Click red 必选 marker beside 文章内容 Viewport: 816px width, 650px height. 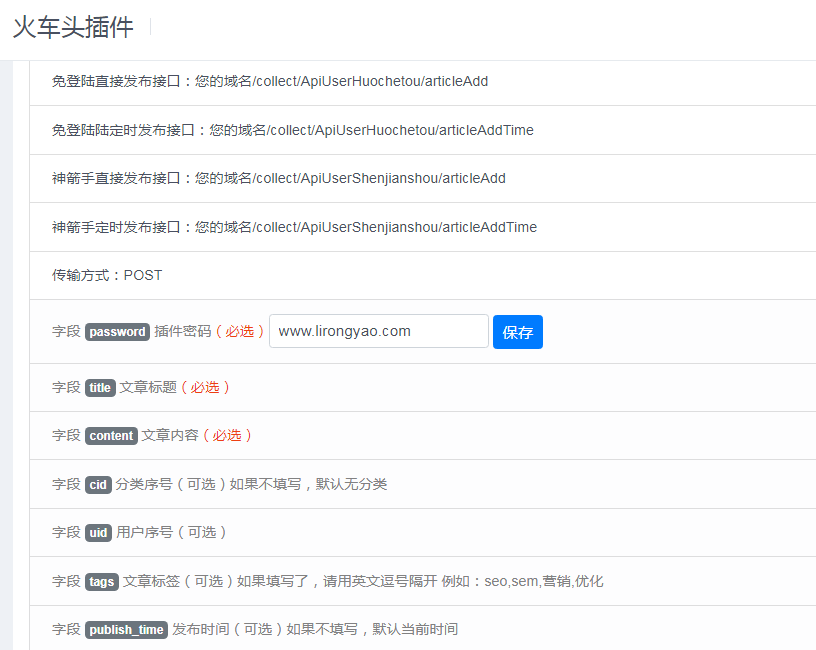click(x=227, y=436)
